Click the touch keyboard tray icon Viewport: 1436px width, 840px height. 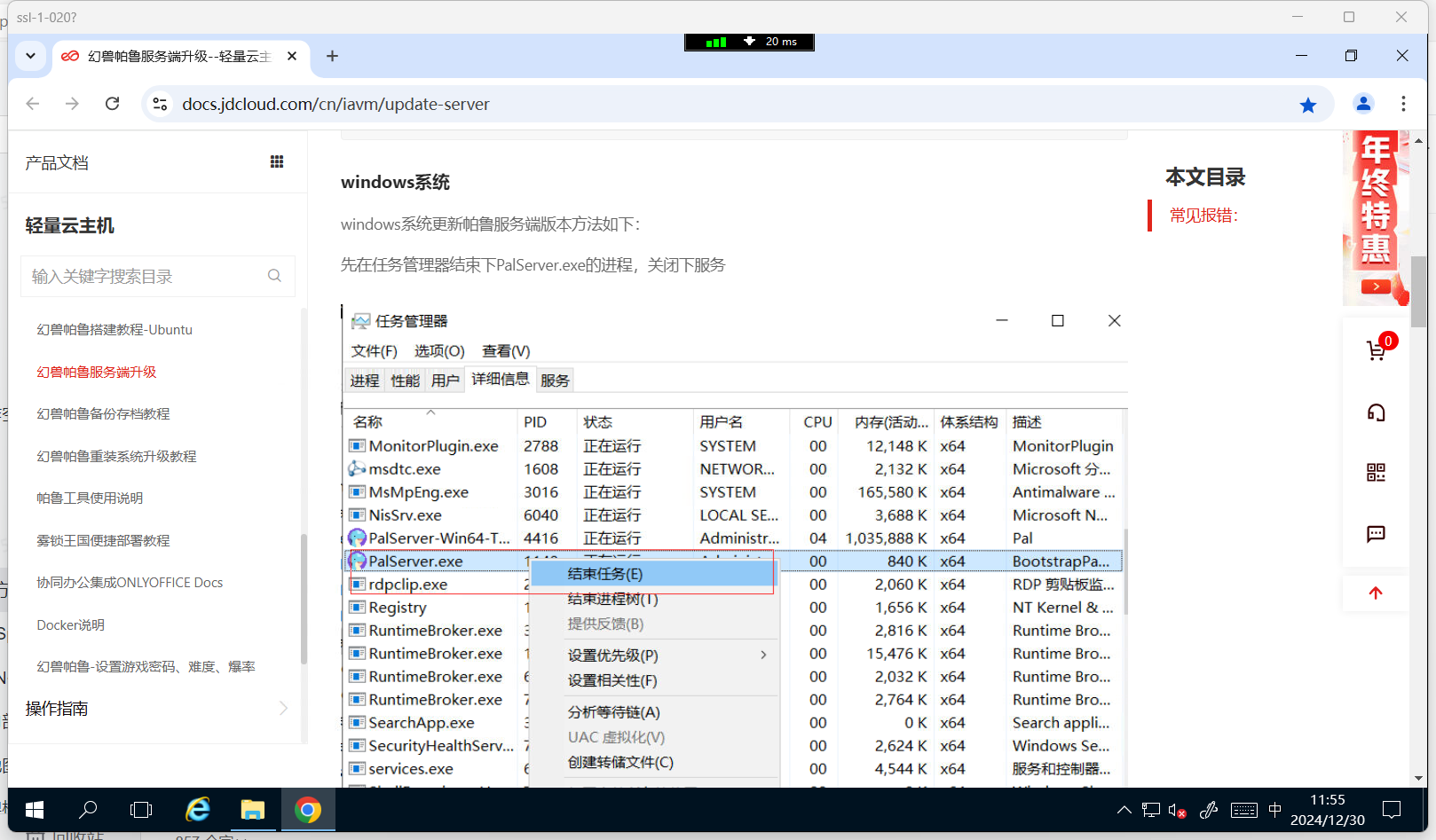point(1243,810)
